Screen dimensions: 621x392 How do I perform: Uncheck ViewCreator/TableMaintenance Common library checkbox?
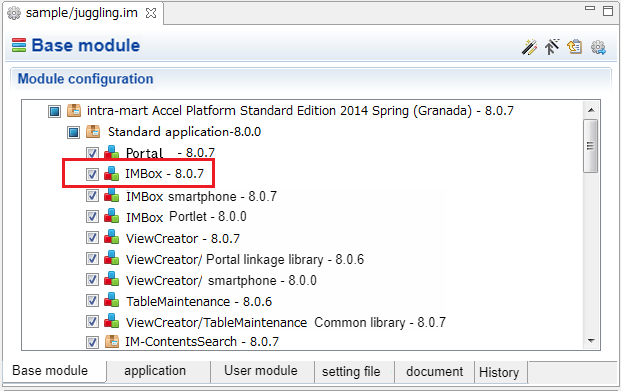[92, 322]
